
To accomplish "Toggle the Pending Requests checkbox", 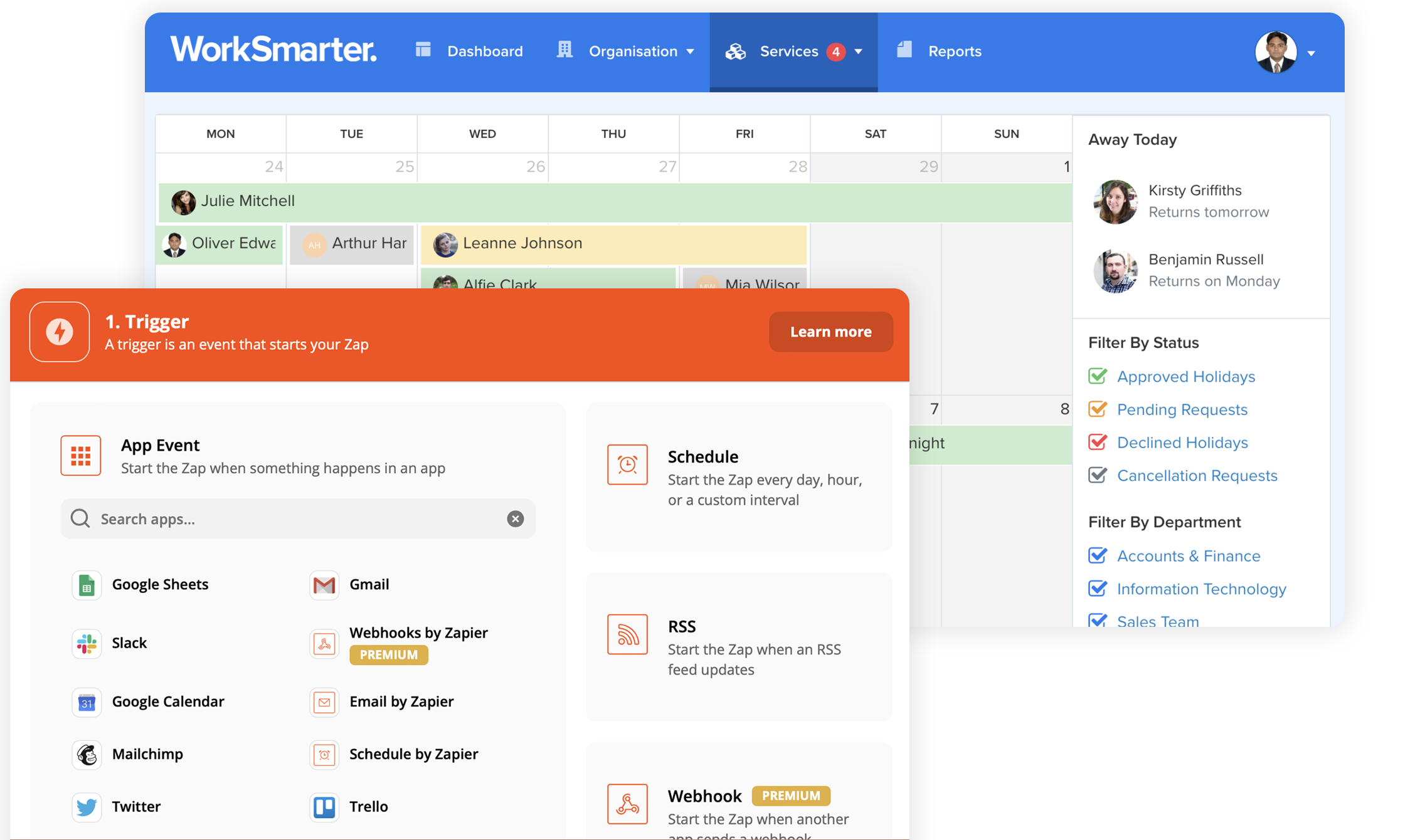I will click(1098, 409).
